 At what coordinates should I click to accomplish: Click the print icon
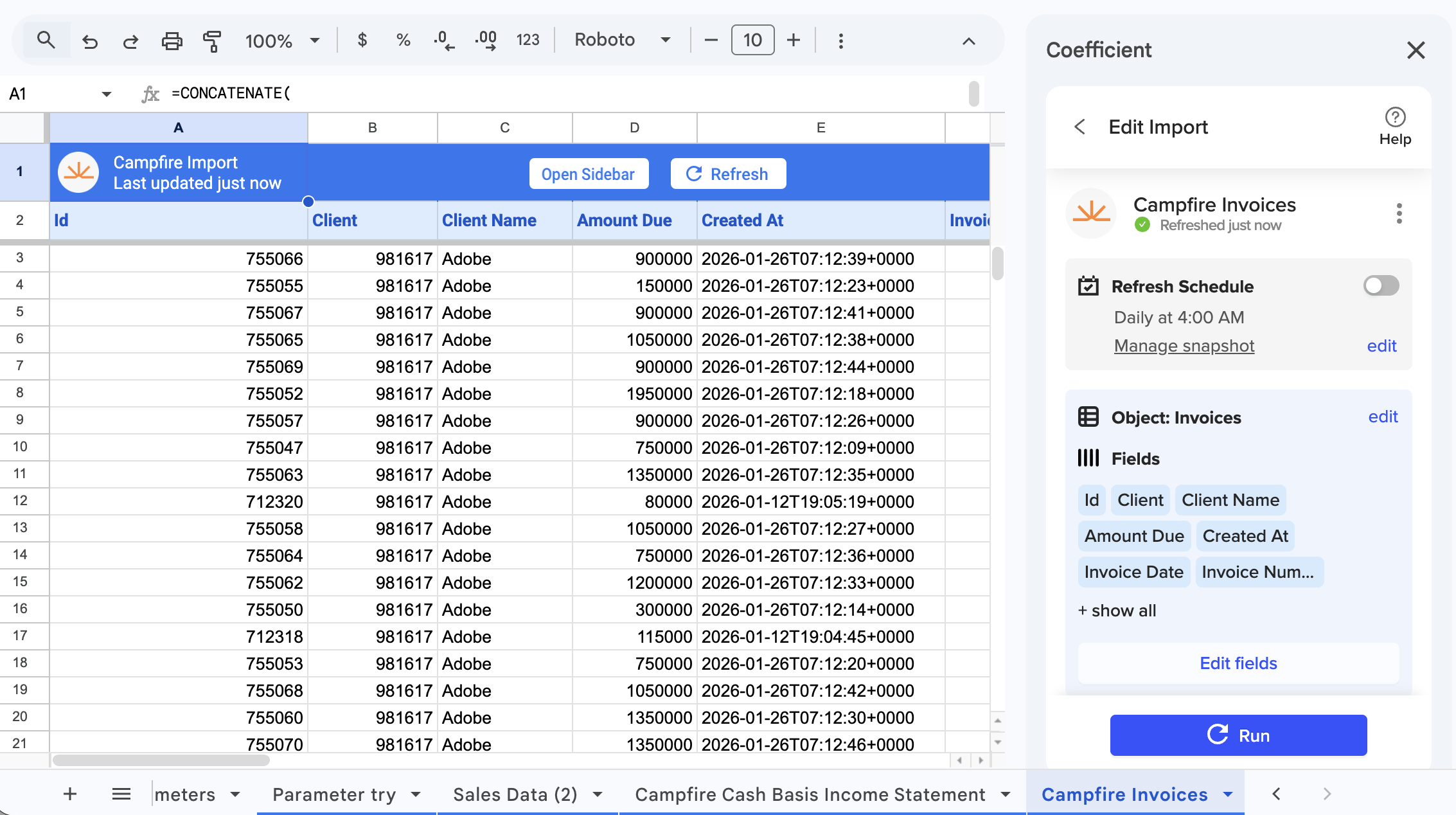coord(172,42)
